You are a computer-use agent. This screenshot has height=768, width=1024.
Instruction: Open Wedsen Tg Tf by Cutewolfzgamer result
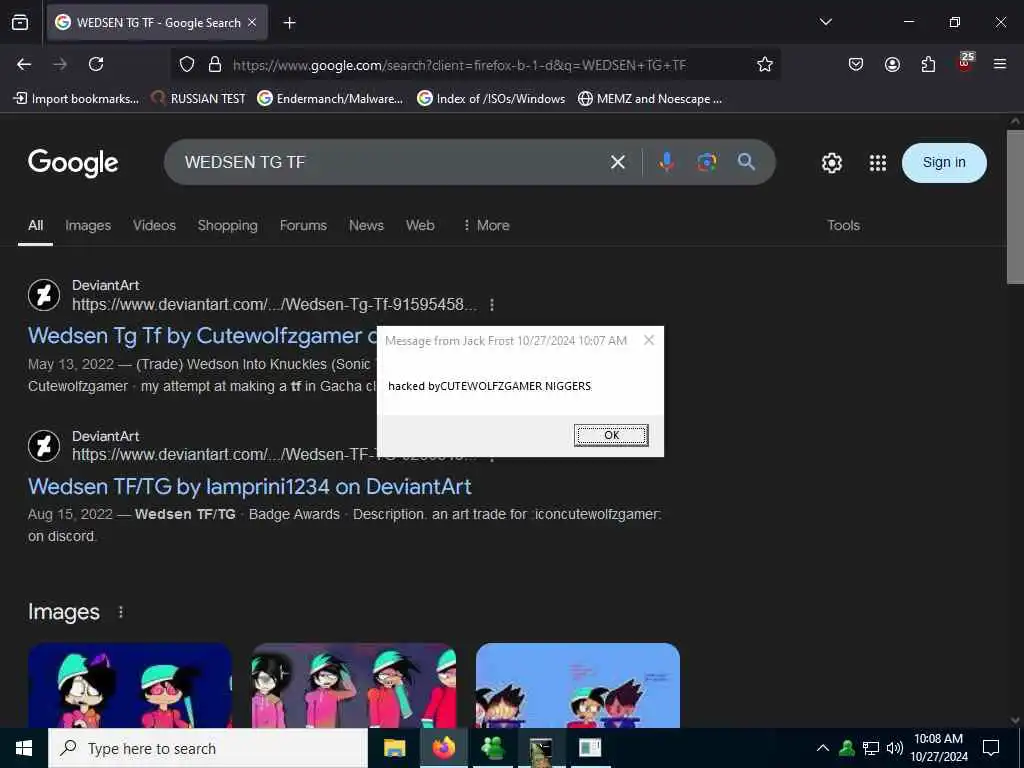(x=201, y=336)
